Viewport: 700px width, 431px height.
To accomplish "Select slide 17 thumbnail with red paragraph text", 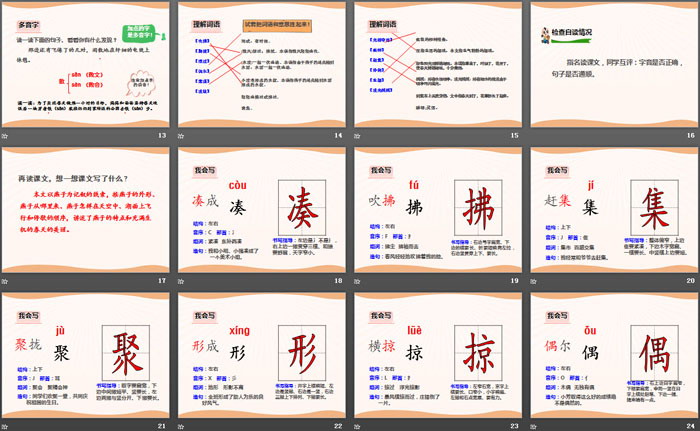I will coord(86,210).
